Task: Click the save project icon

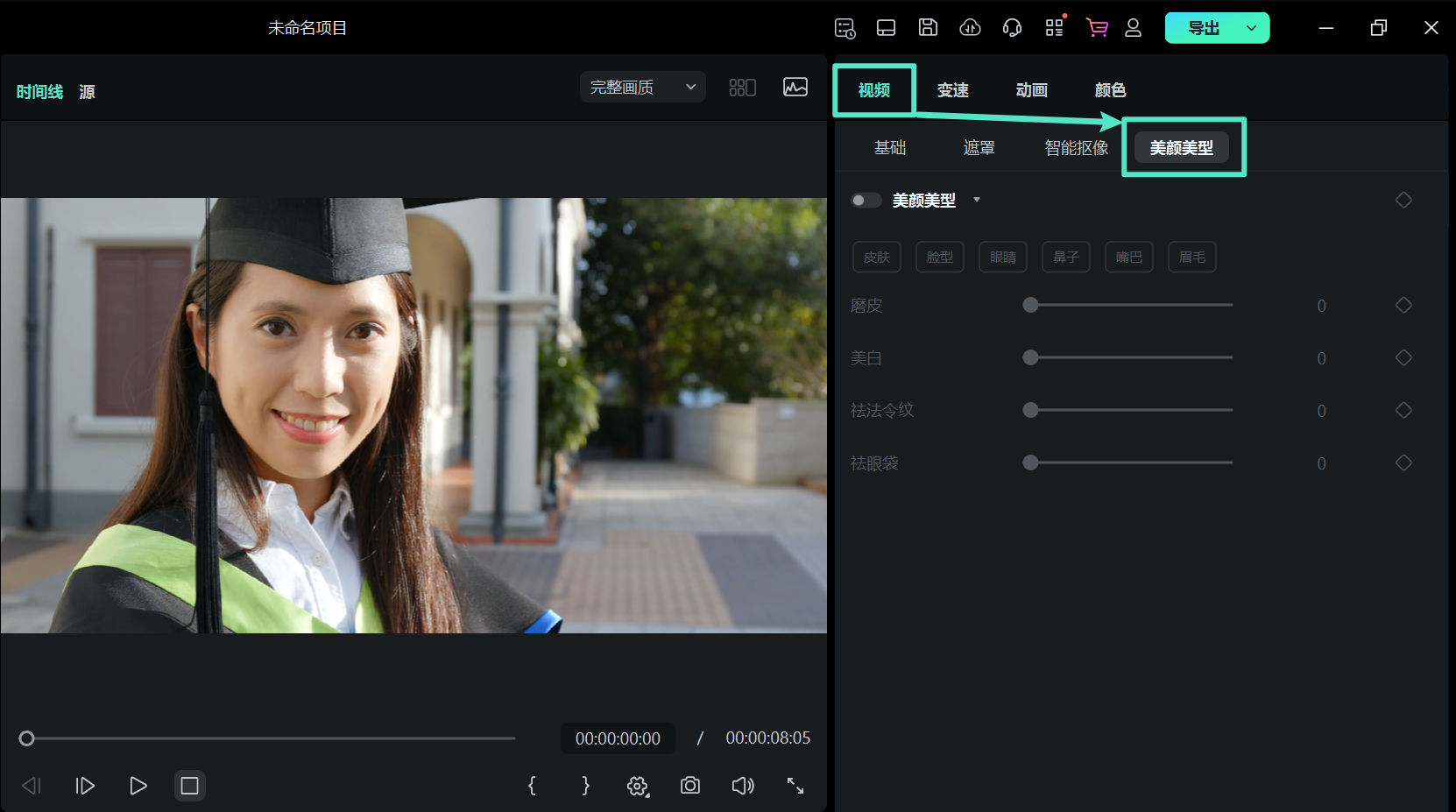Action: click(x=928, y=28)
